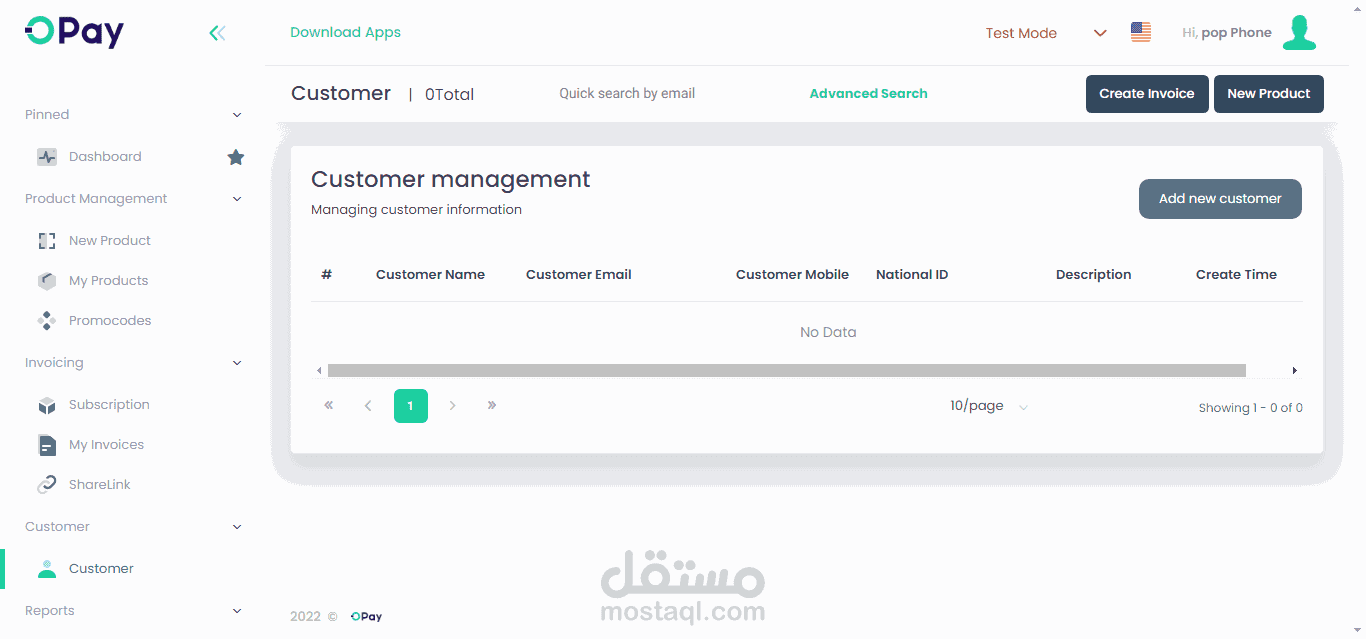
Task: Click the Customer person icon in sidebar
Action: [x=47, y=569]
